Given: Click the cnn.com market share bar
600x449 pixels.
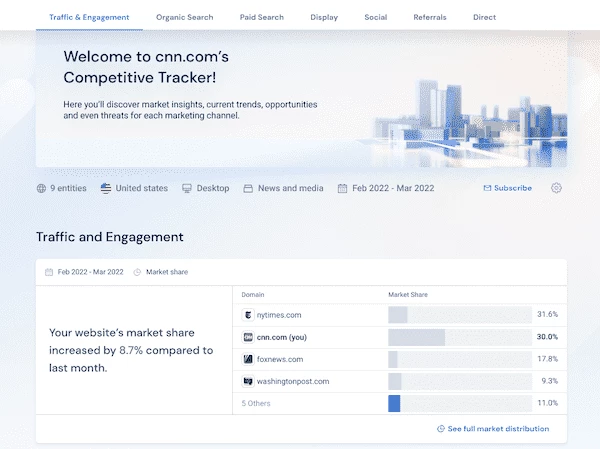Looking at the screenshot, I should (x=460, y=337).
